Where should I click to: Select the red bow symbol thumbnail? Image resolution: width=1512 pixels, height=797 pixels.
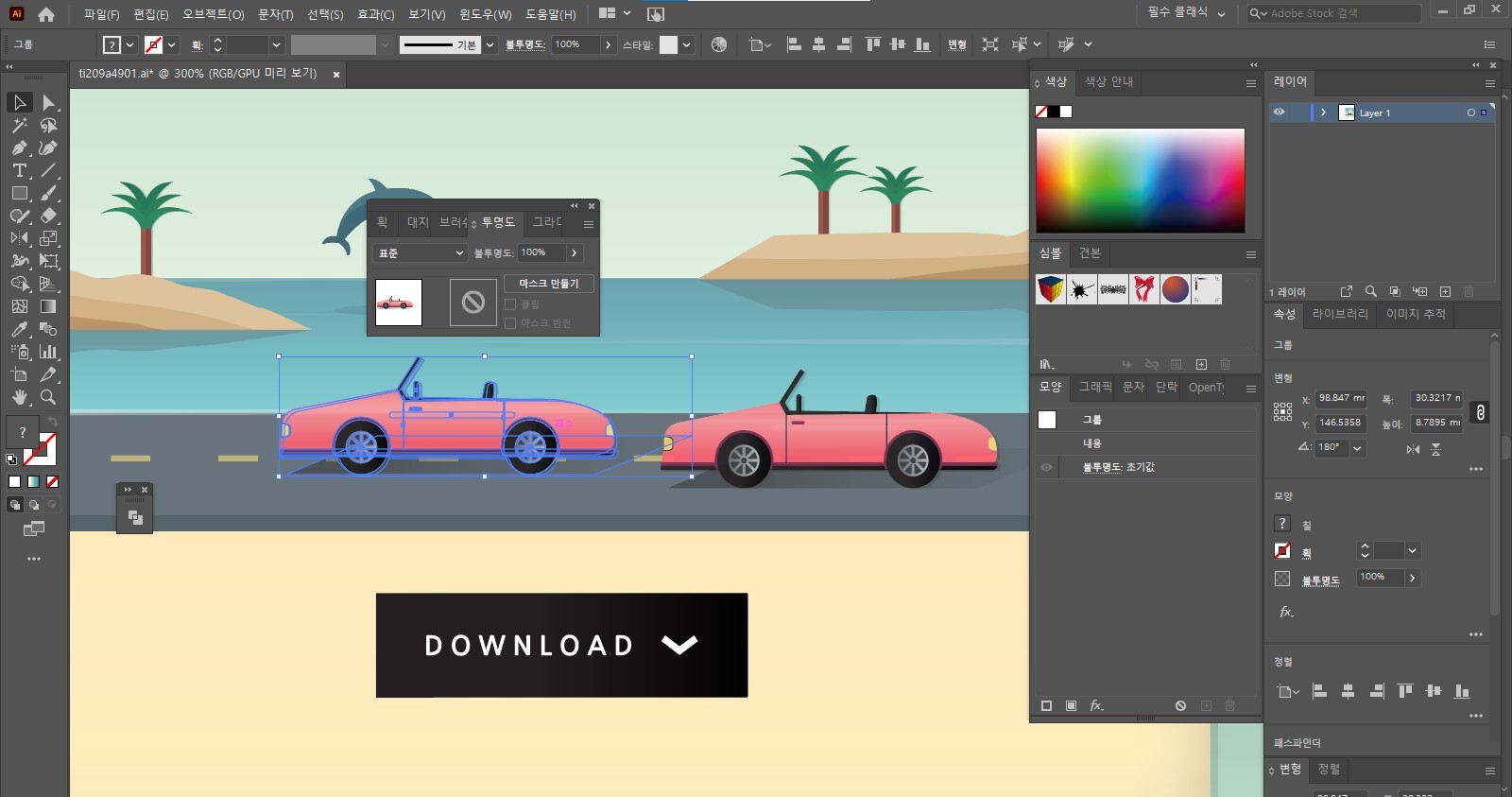pyautogui.click(x=1143, y=289)
